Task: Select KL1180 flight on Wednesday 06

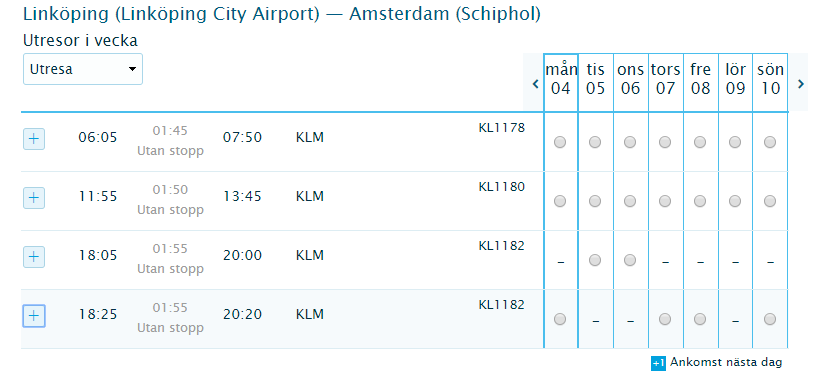Action: [x=630, y=201]
